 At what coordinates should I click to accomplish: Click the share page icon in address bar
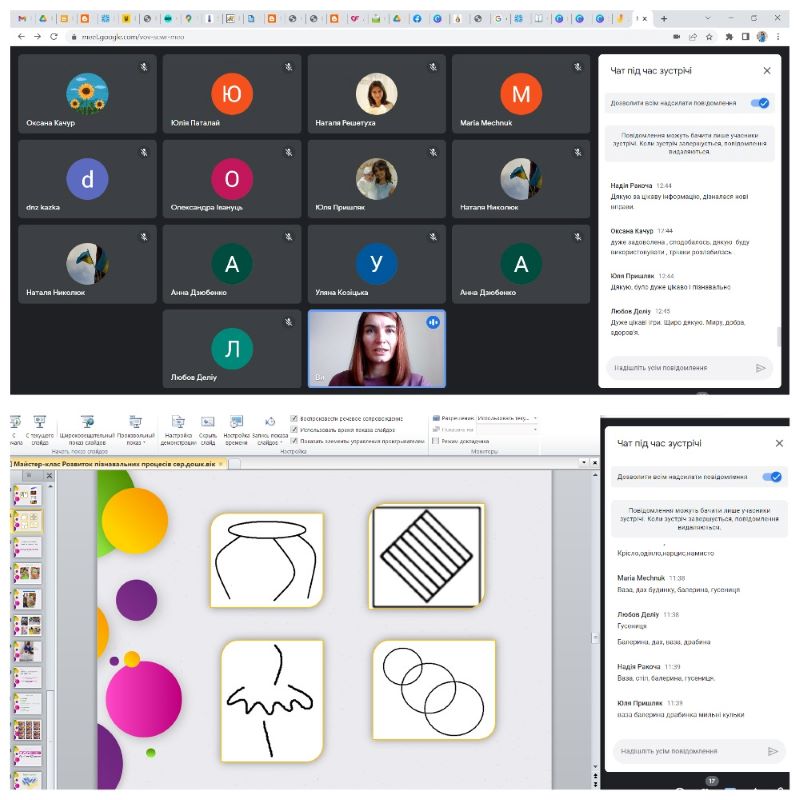693,37
